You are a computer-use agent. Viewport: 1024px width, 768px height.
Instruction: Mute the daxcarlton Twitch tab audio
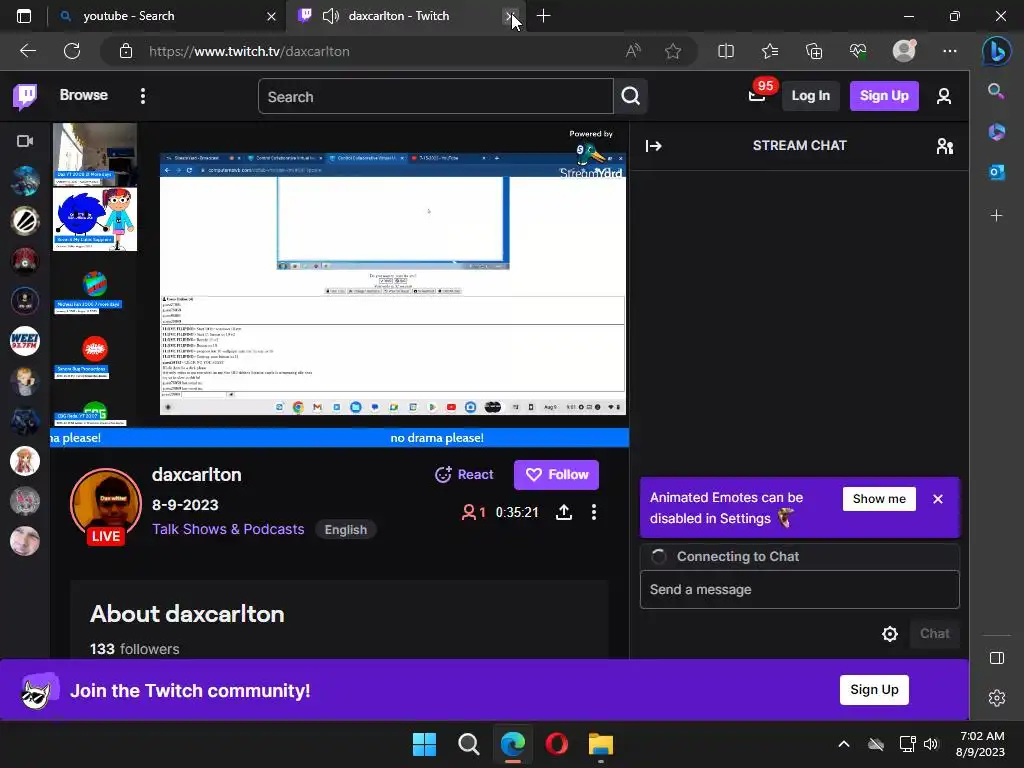point(331,16)
